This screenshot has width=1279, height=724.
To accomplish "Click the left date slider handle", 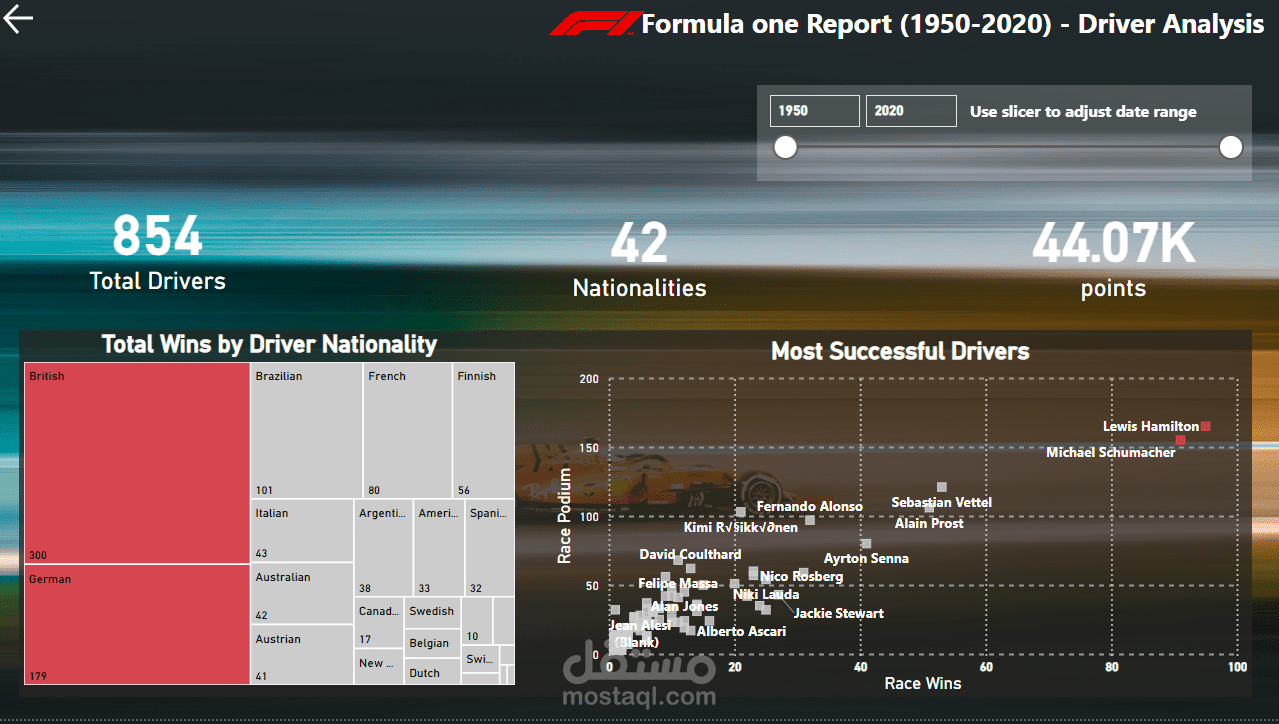I will coord(786,148).
